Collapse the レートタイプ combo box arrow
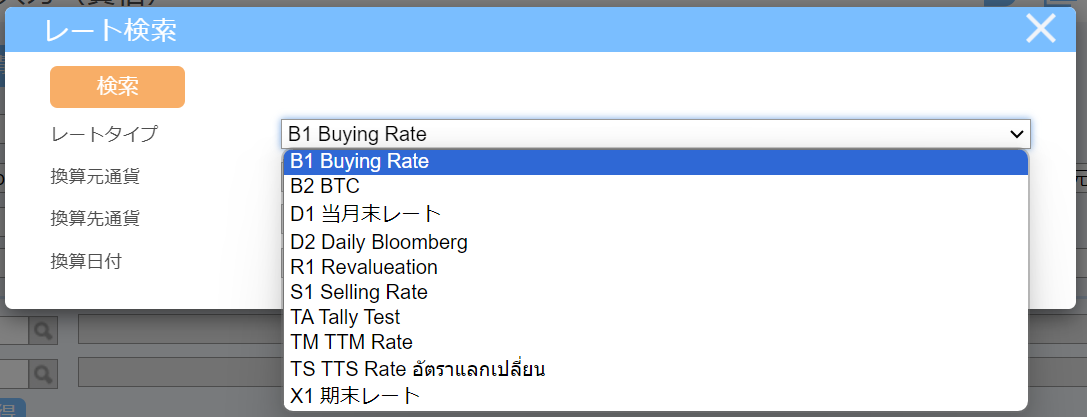 point(1016,134)
